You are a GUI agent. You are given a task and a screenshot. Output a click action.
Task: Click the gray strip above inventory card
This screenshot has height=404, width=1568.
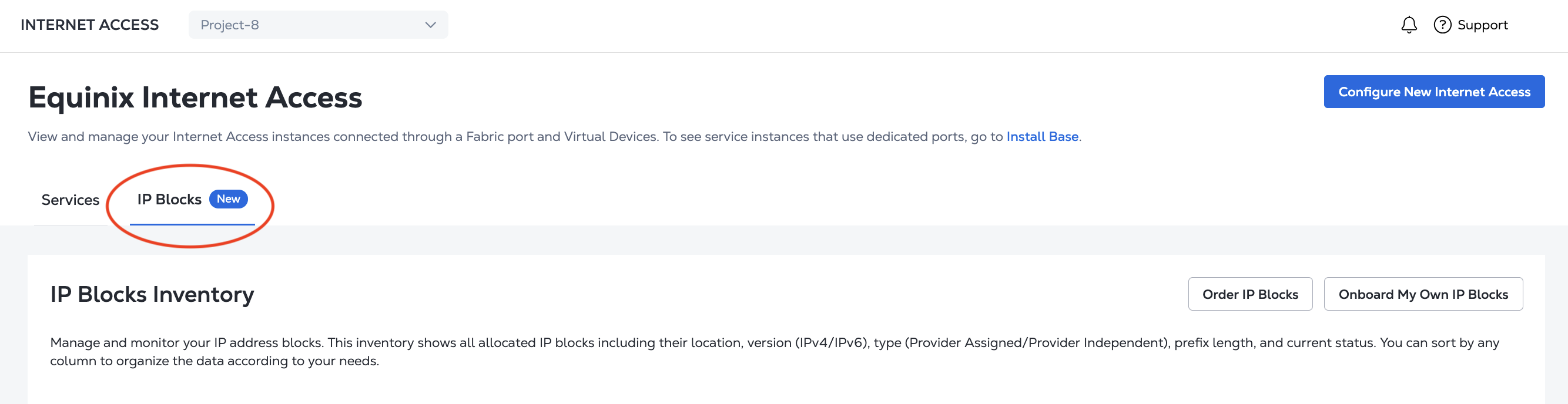784,240
